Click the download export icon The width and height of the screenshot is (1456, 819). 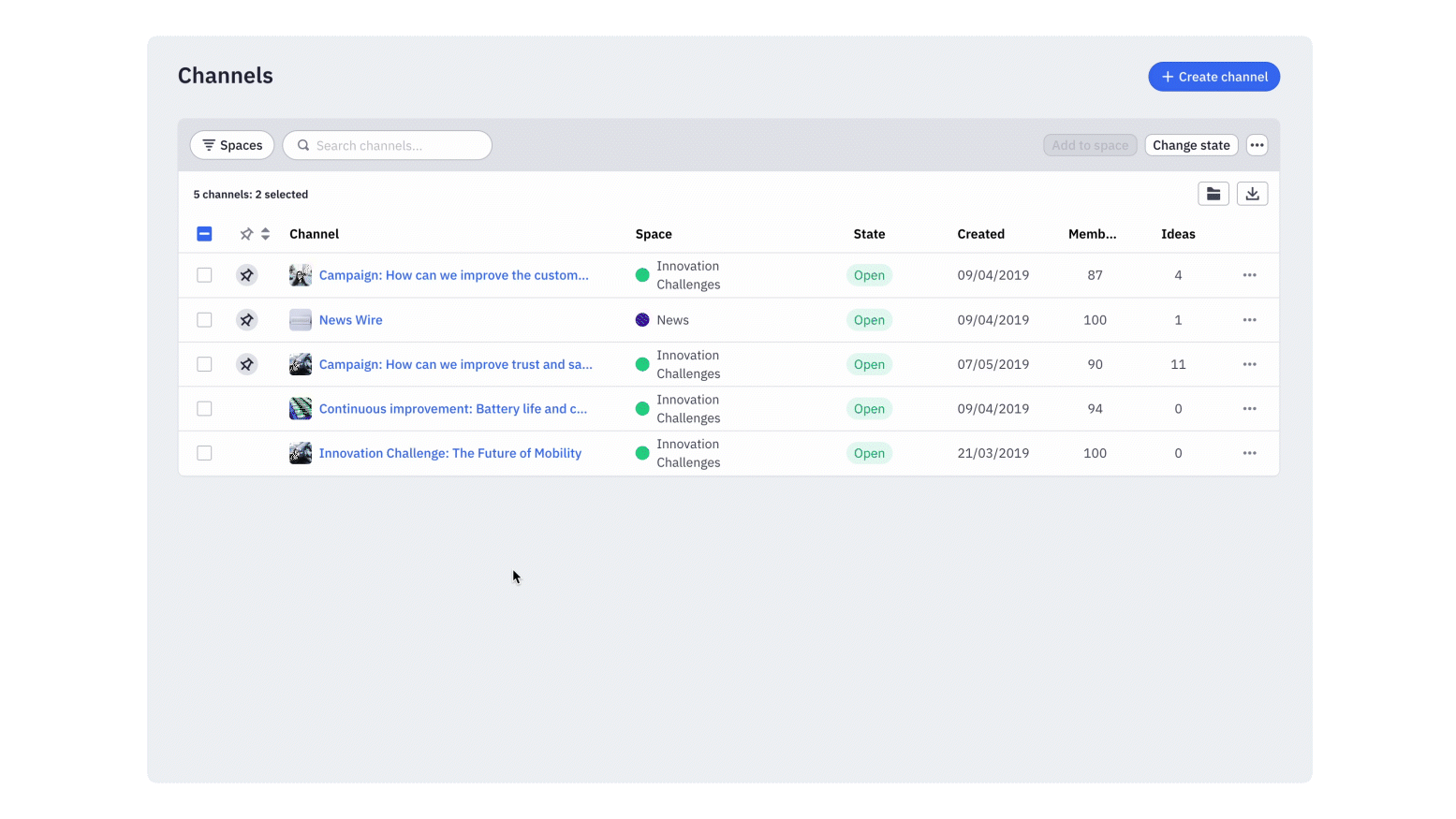click(x=1252, y=194)
